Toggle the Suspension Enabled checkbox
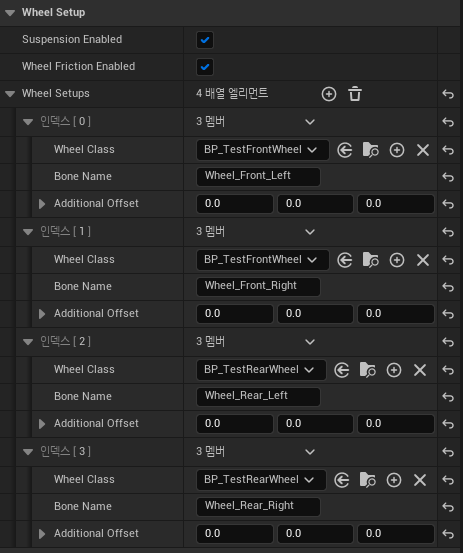Viewport: 463px width, 553px height. point(205,40)
